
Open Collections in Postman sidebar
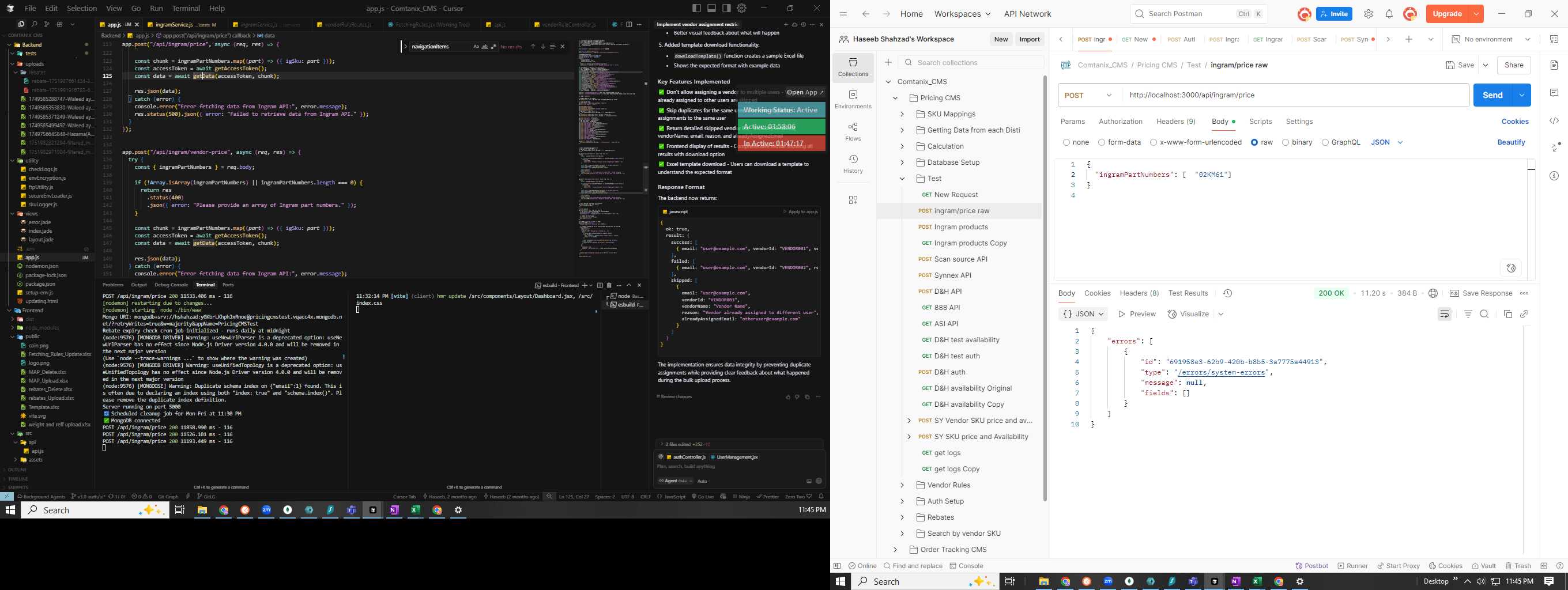tap(853, 67)
